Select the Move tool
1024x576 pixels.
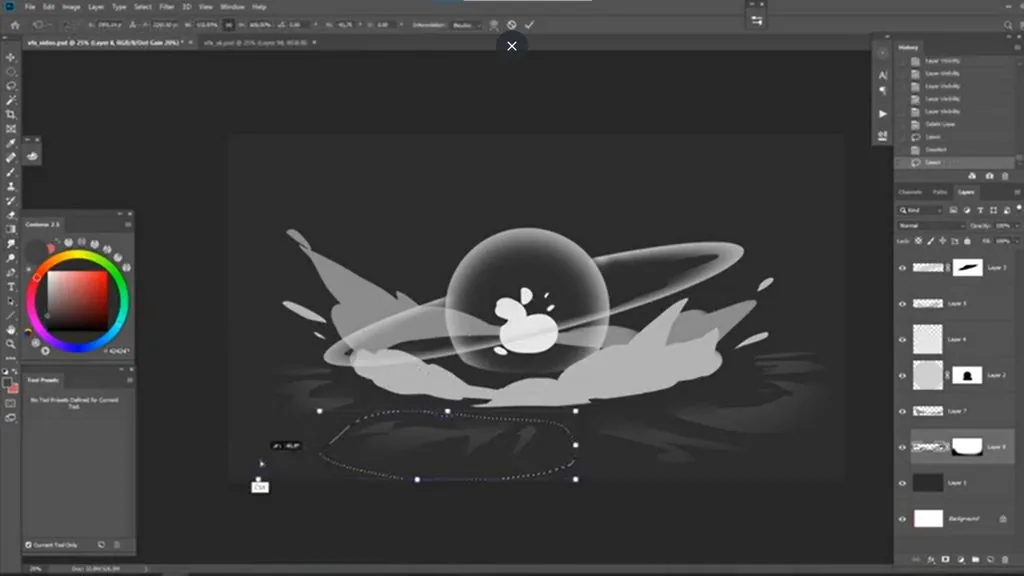click(x=10, y=57)
